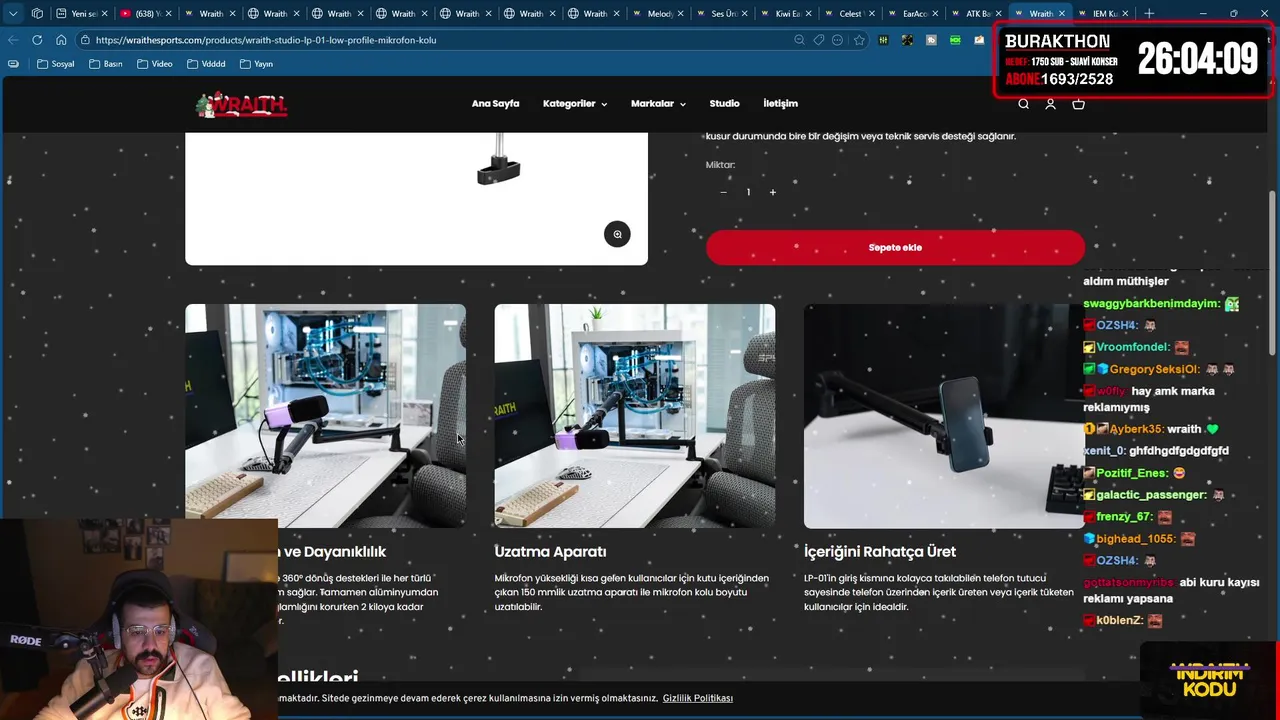Image resolution: width=1280 pixels, height=720 pixels.
Task: Open the shopping cart icon
Action: tap(1078, 104)
